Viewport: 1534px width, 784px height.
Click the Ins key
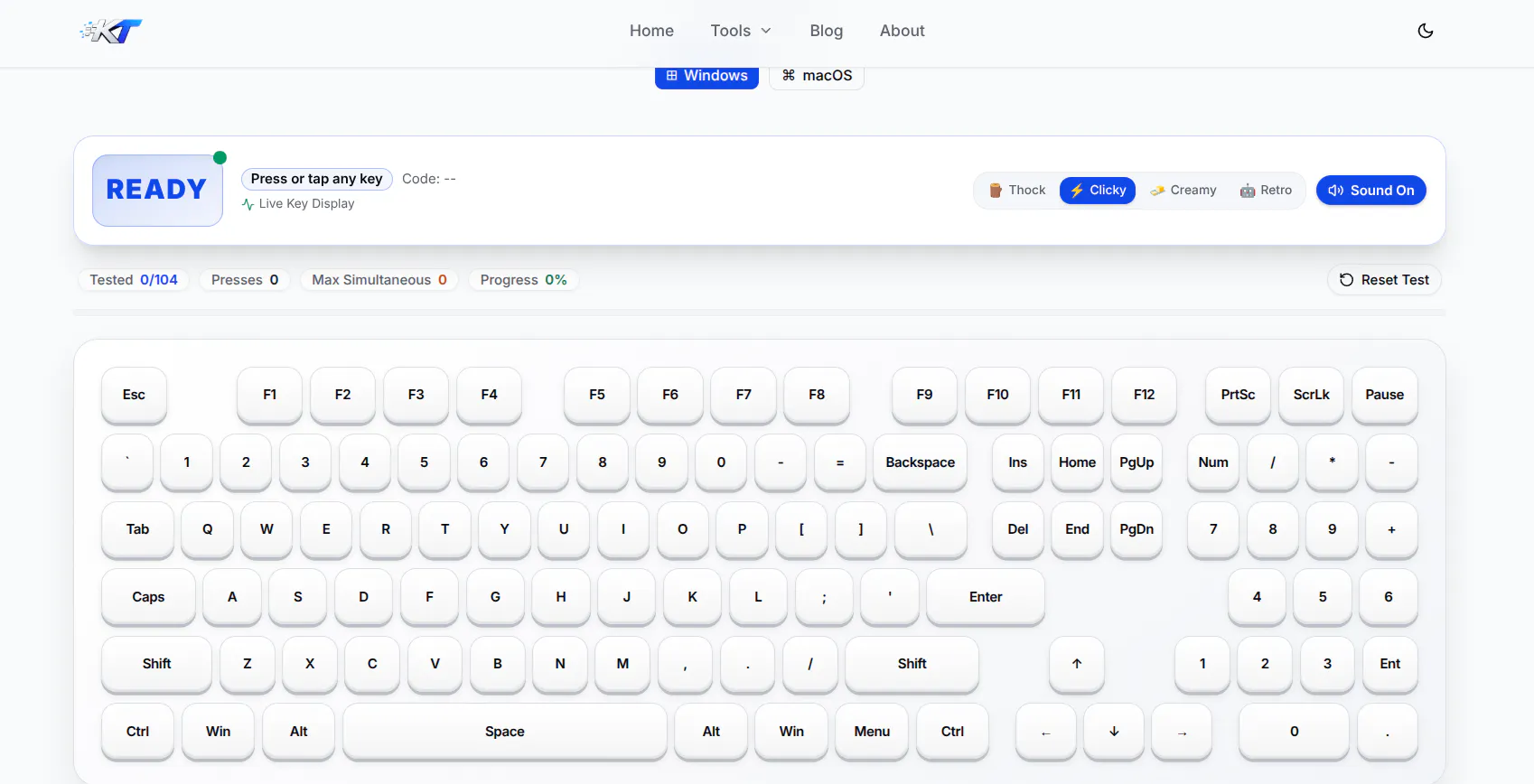tap(1017, 462)
